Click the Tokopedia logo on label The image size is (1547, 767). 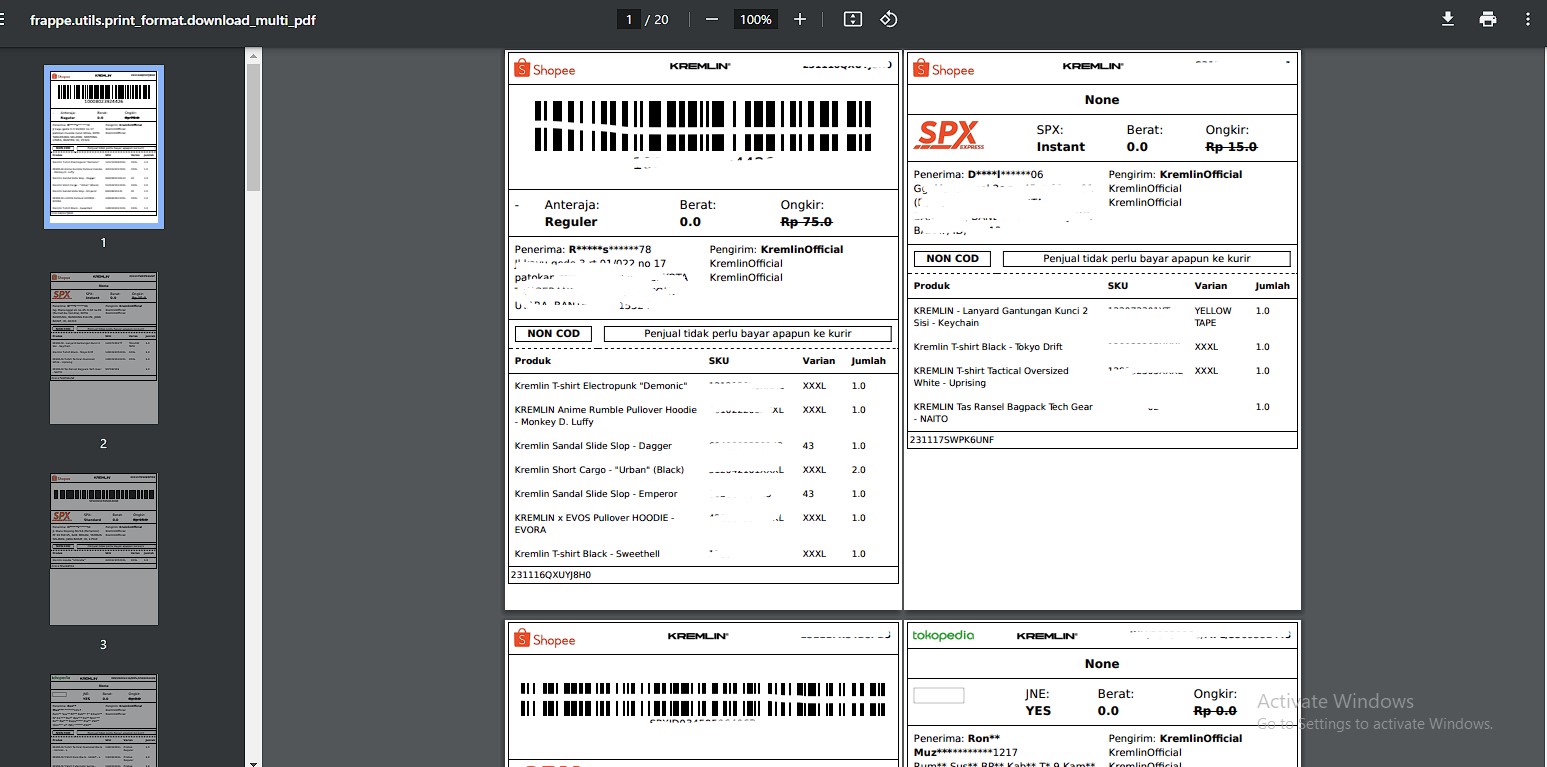[x=943, y=635]
